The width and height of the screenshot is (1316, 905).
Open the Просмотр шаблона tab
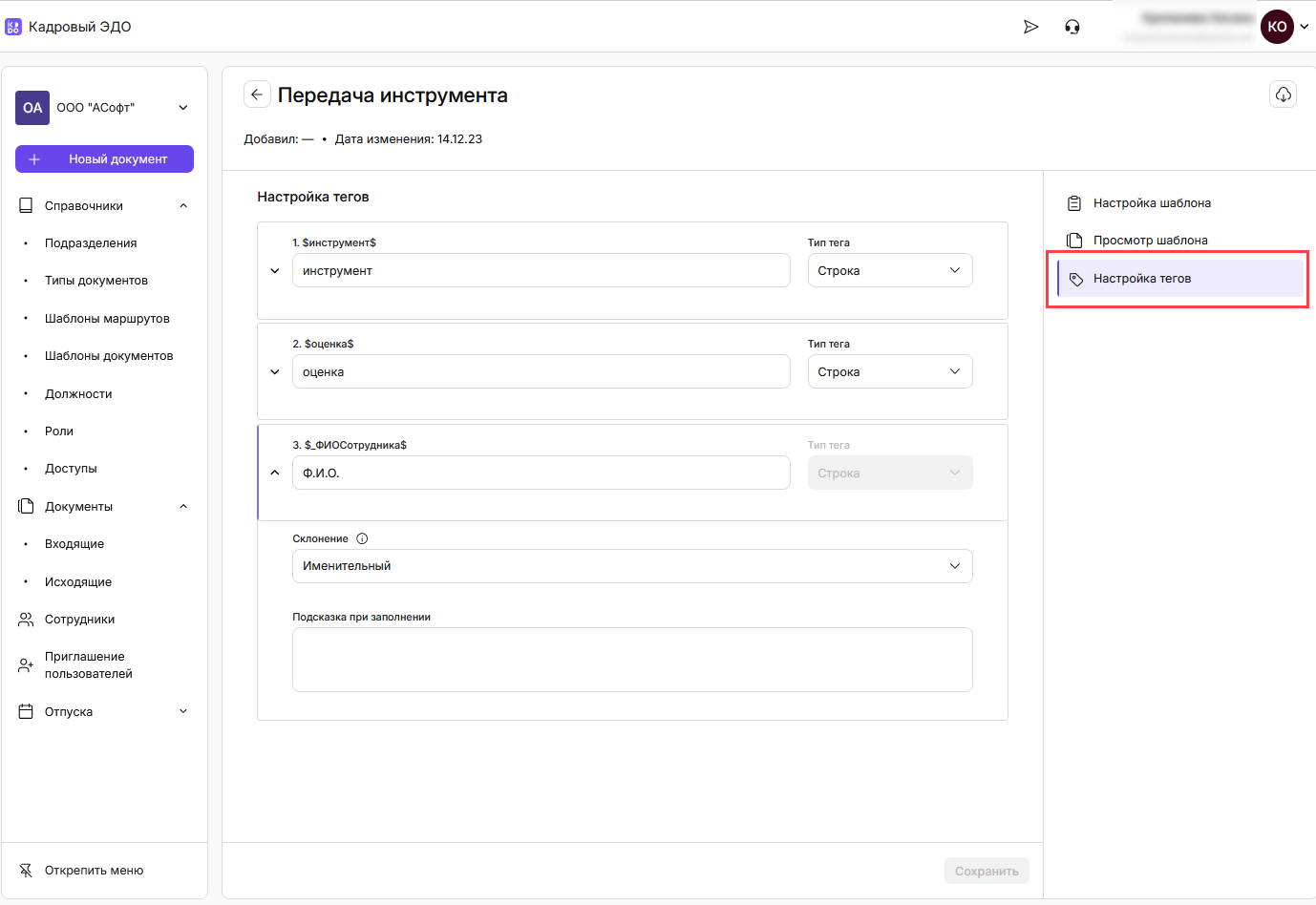pyautogui.click(x=1150, y=241)
